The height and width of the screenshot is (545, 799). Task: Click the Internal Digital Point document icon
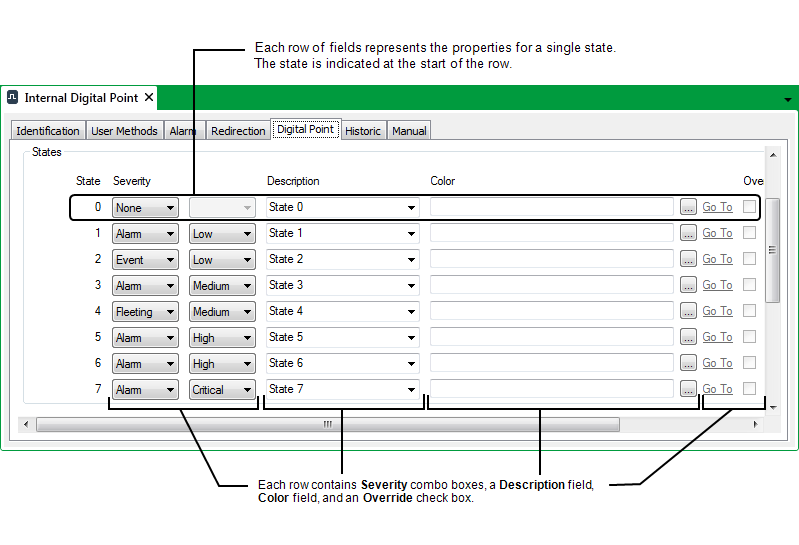pyautogui.click(x=13, y=98)
